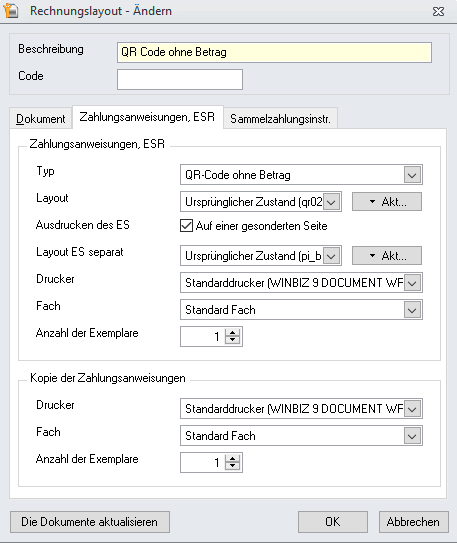The image size is (457, 543).
Task: Select the Zahlungsanweisungen, ESR tab
Action: point(147,117)
